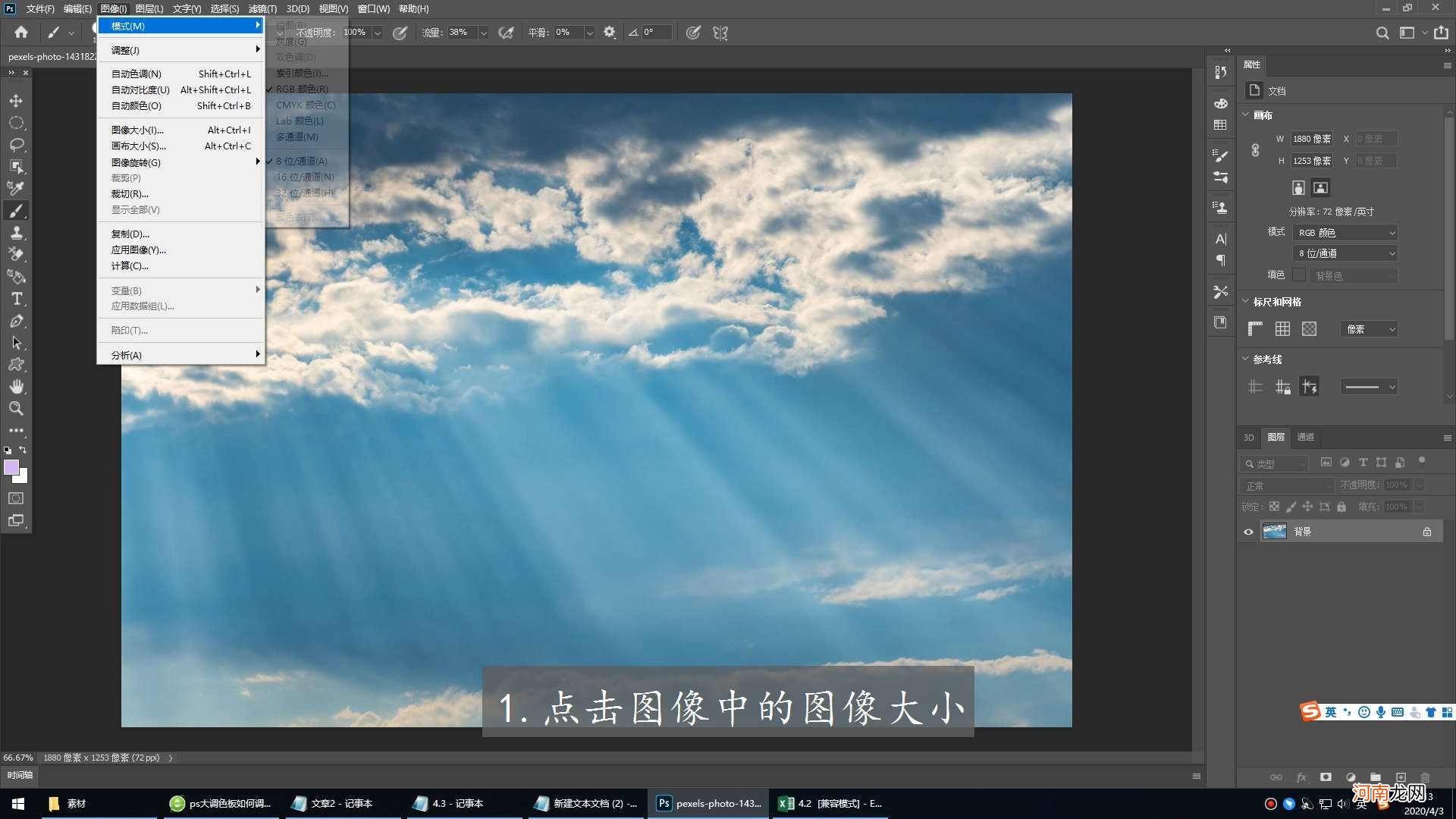
Task: Select the Eyedropper tool
Action: tap(16, 188)
